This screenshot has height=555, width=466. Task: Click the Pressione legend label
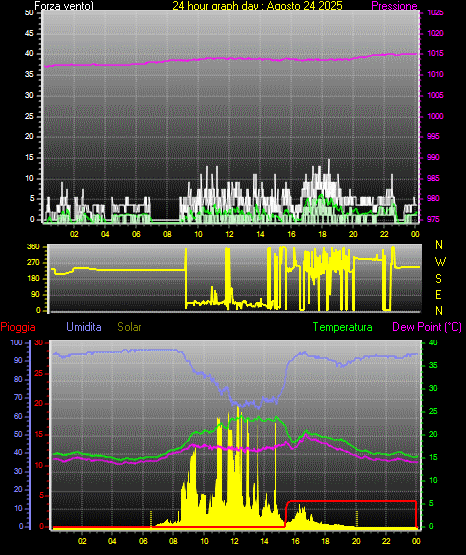click(x=394, y=6)
